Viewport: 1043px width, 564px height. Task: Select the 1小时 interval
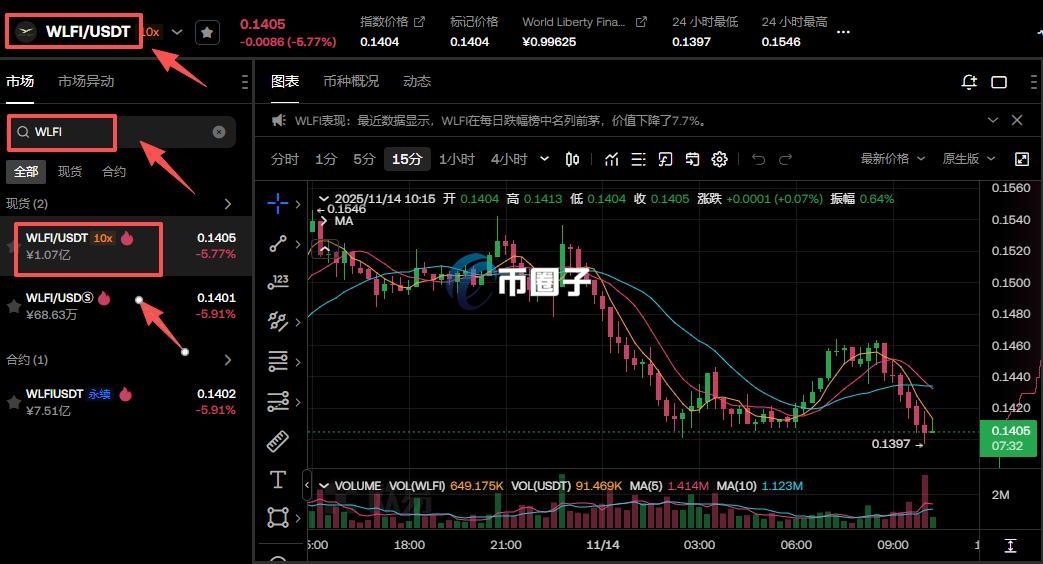point(457,160)
